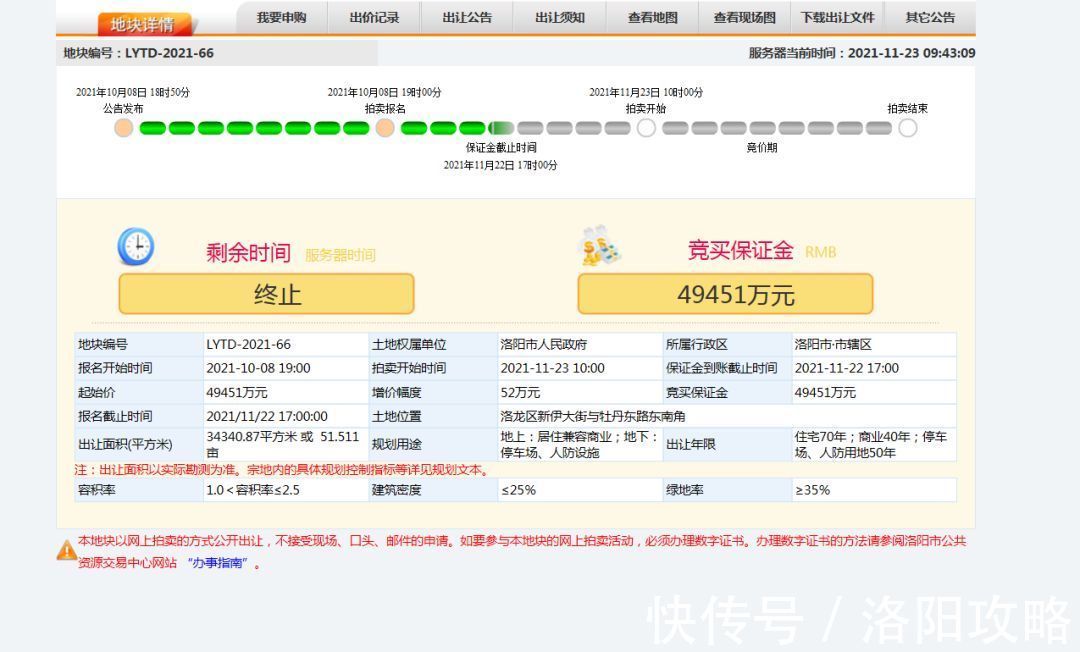The height and width of the screenshot is (652, 1080).
Task: Open the 我要申购 tab
Action: click(x=280, y=17)
